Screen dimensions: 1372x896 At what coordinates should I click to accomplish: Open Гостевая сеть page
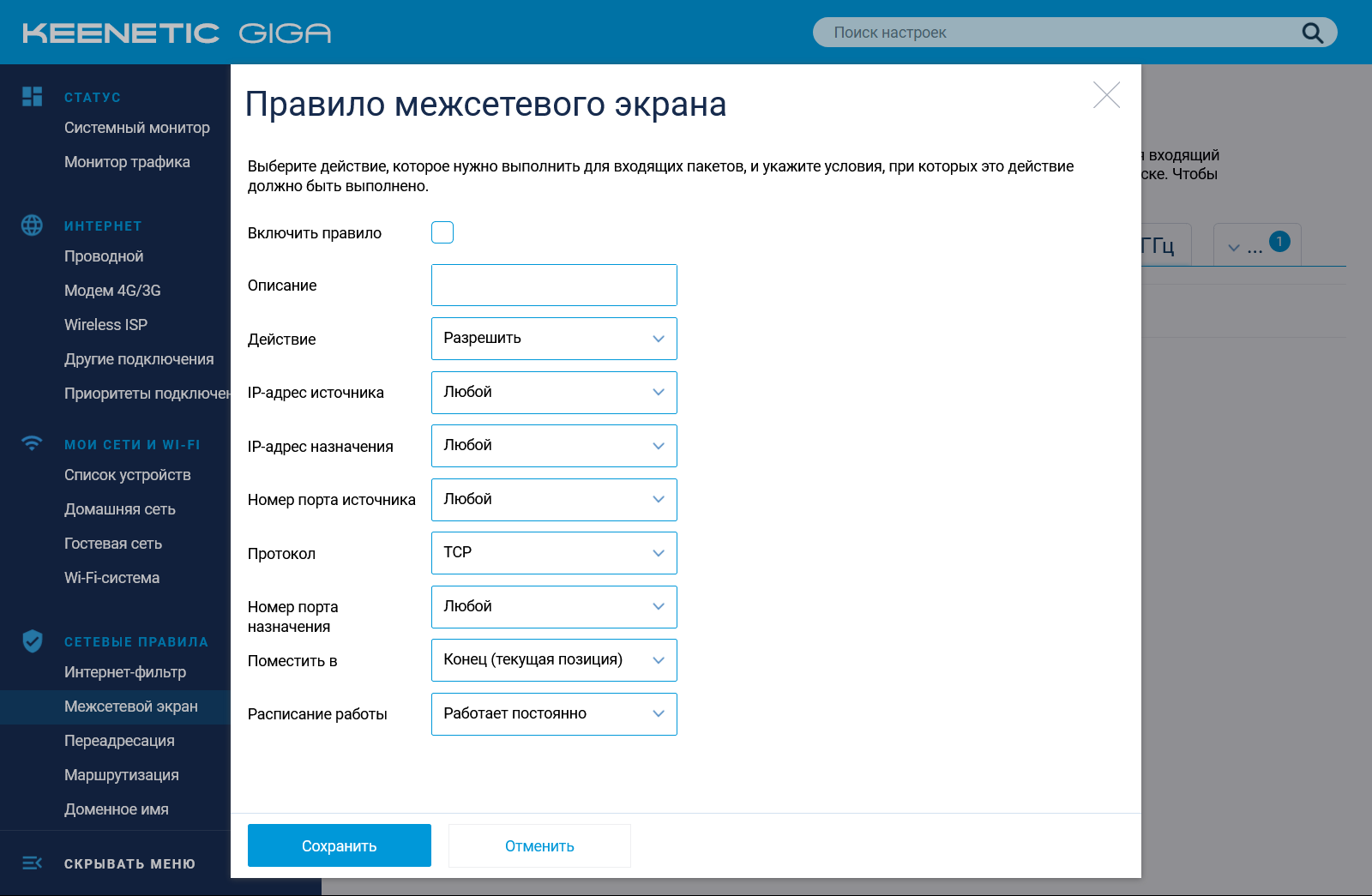click(113, 544)
